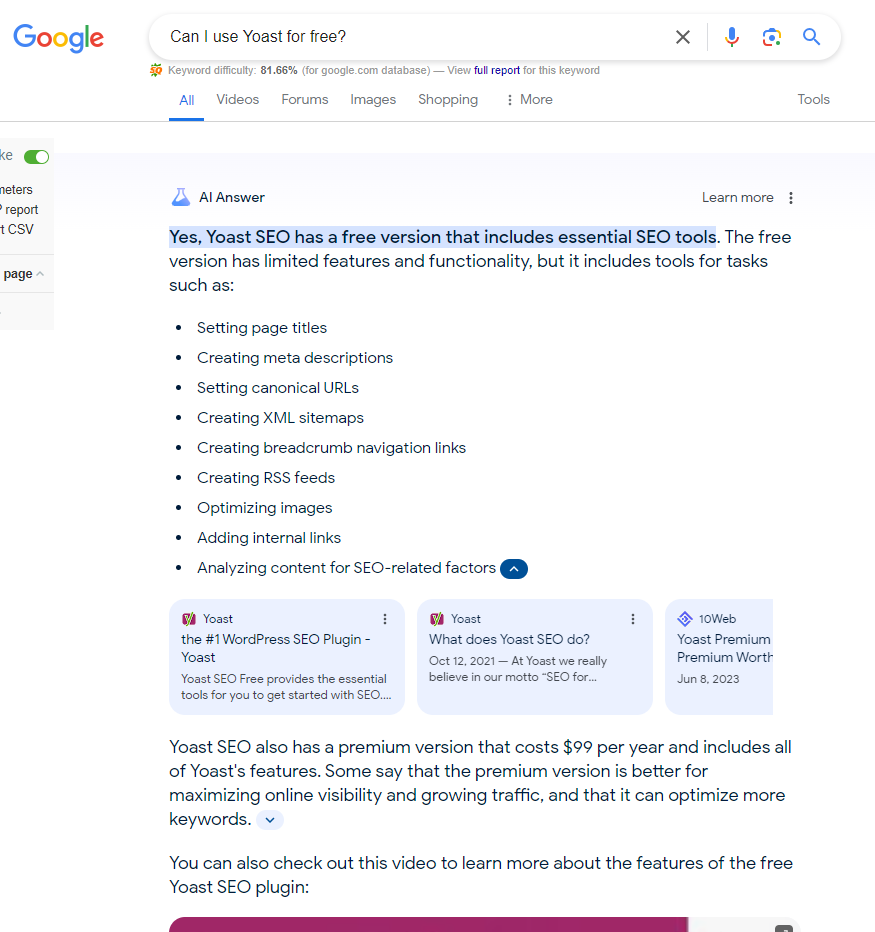Toggle the green sidebar switch

[36, 157]
